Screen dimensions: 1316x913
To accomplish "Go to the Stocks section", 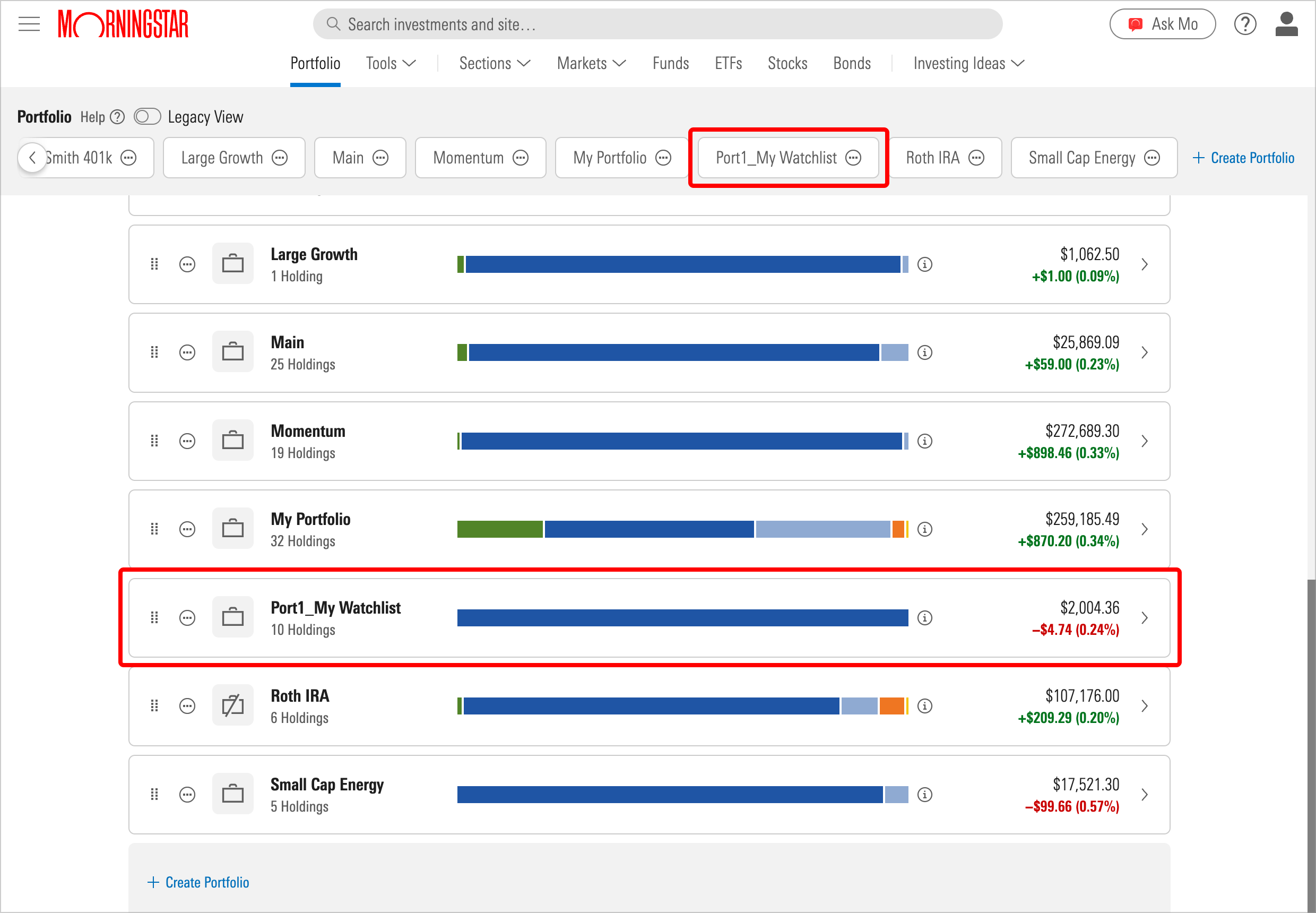I will tap(787, 63).
